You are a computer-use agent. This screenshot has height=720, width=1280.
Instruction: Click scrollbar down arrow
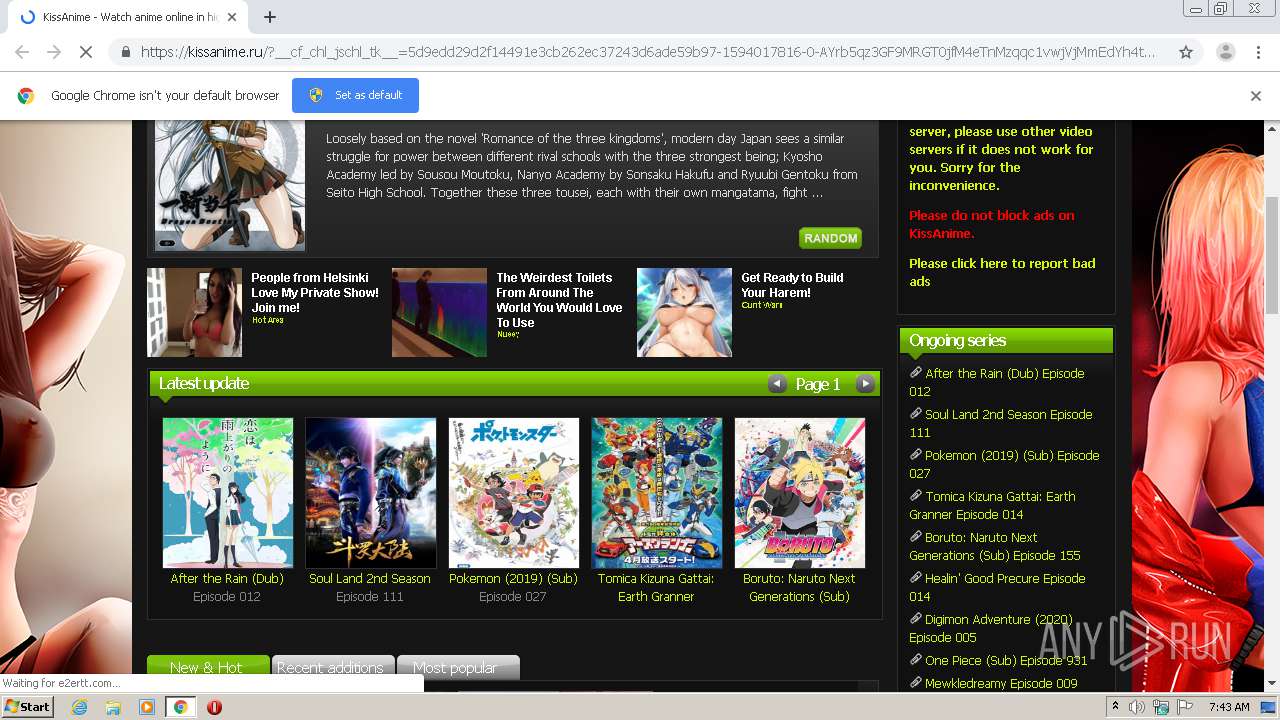1271,683
